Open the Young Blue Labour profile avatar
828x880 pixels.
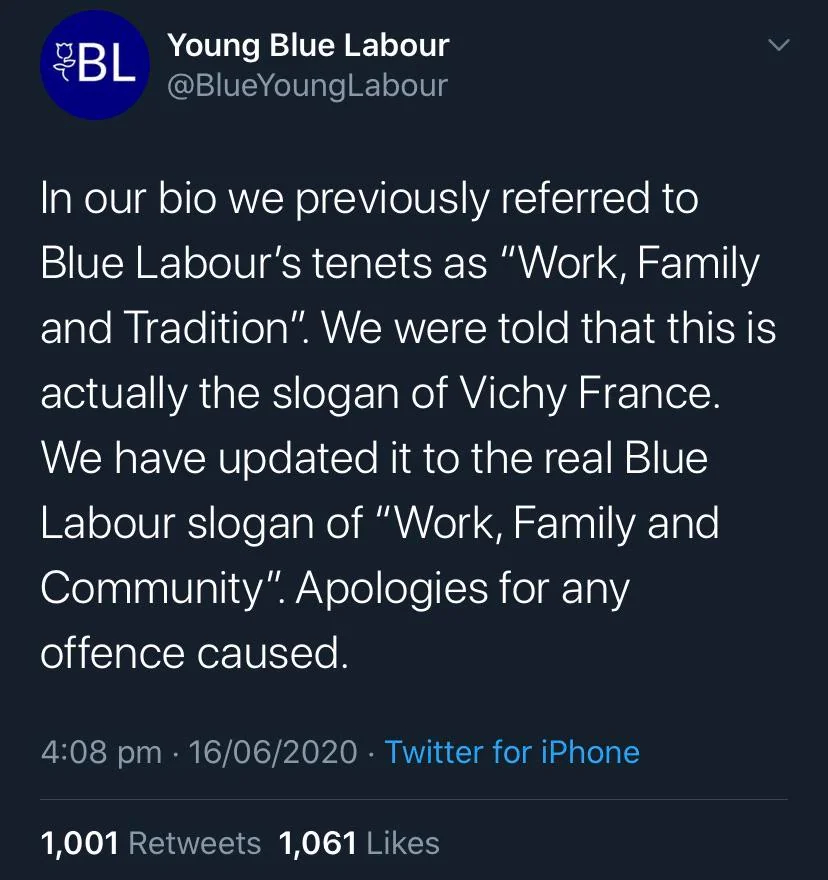point(95,65)
